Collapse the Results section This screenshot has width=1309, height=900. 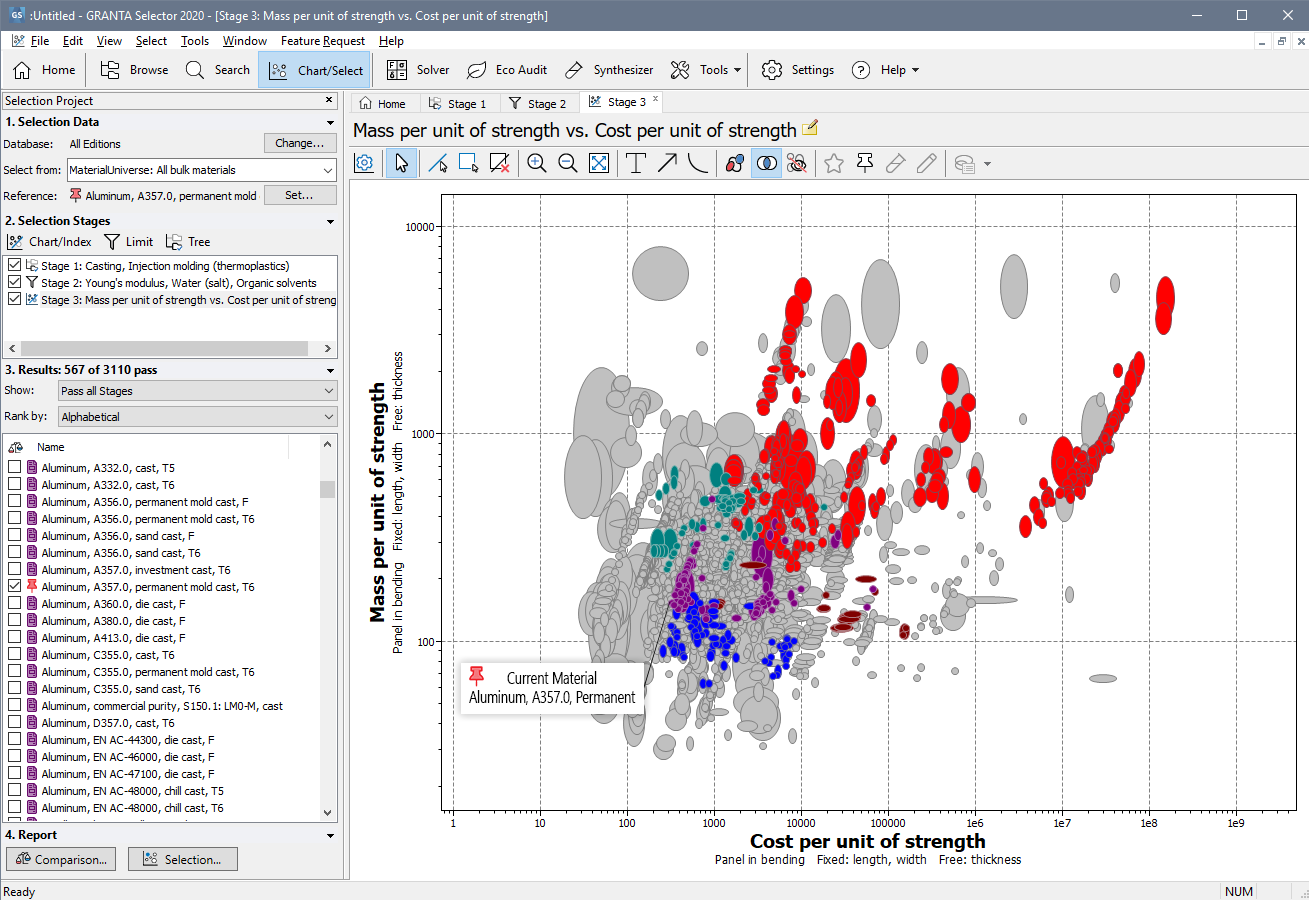click(x=331, y=370)
